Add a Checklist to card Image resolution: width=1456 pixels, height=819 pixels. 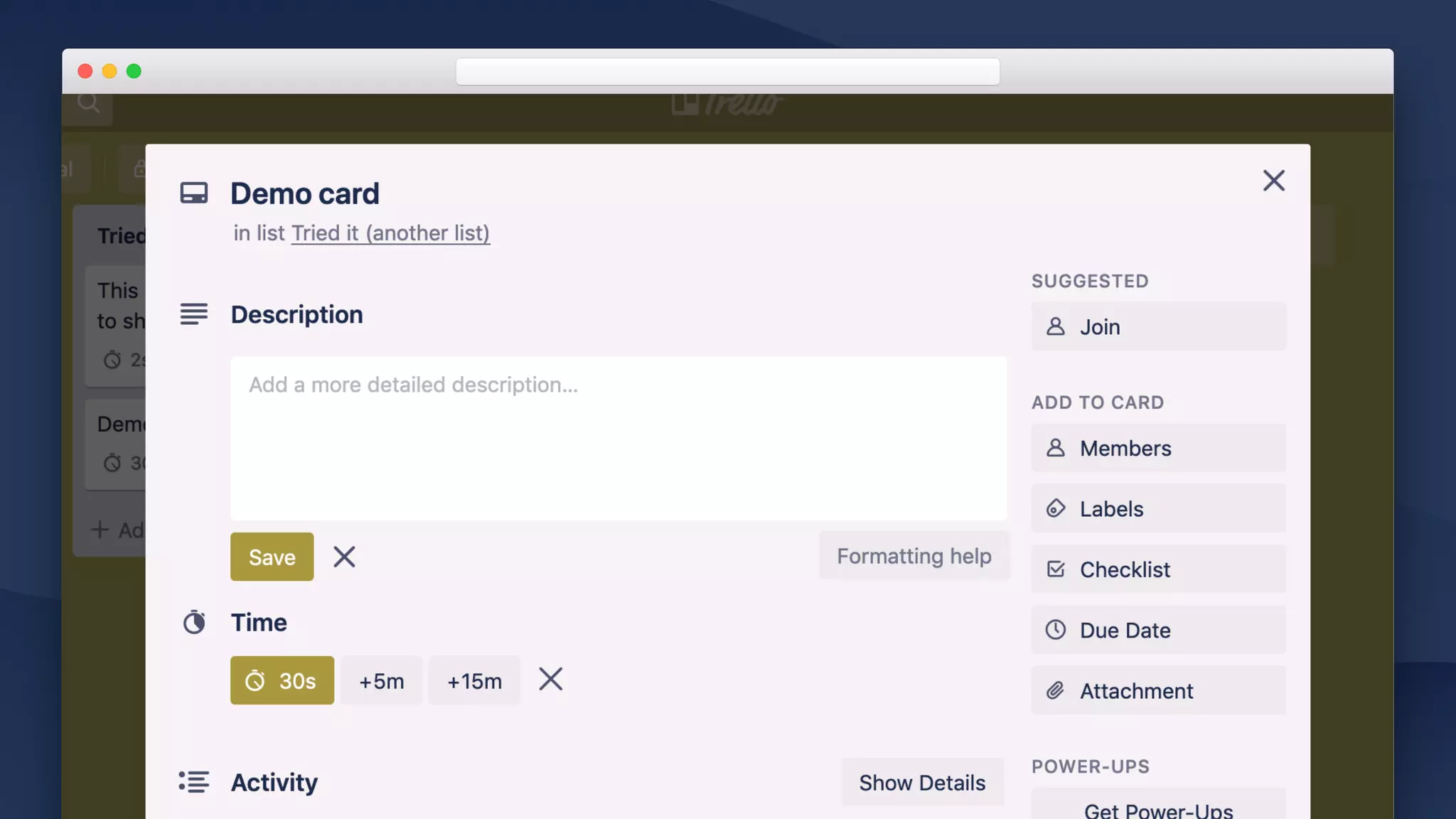pos(1158,569)
